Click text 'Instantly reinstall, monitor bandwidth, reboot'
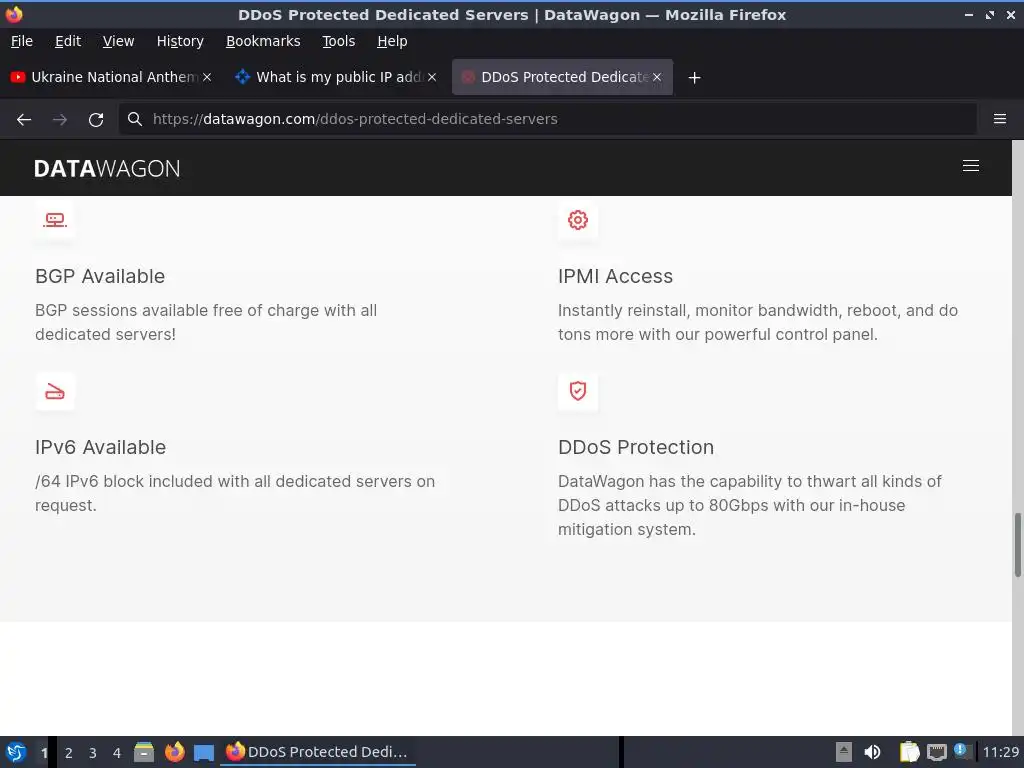Viewport: 1024px width, 768px height. (x=730, y=310)
